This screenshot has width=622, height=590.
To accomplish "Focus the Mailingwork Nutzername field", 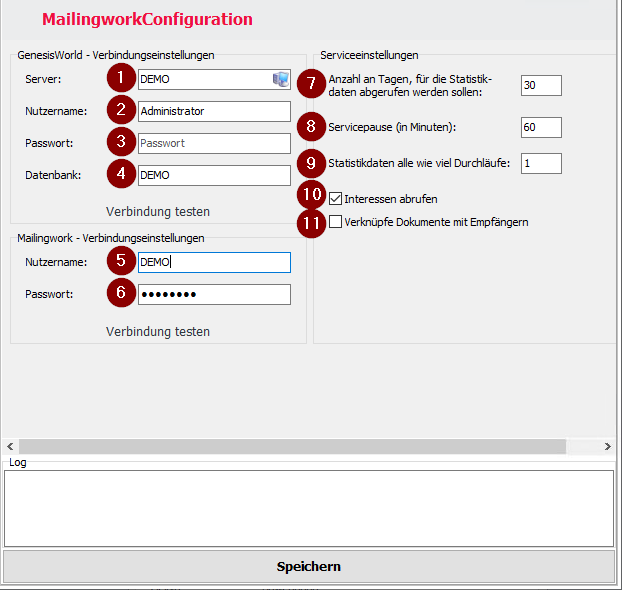I will pos(214,262).
